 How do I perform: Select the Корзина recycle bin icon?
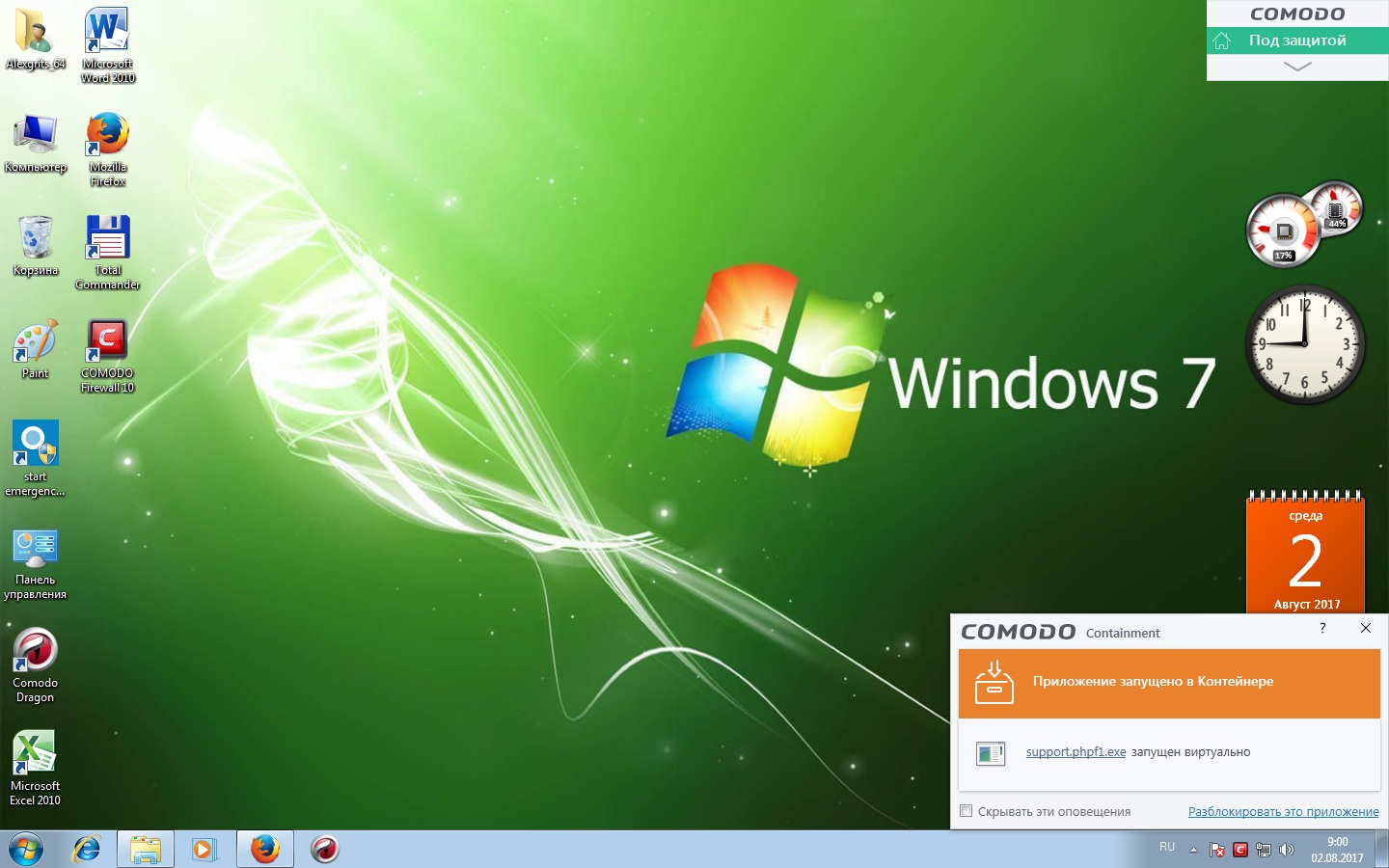[36, 246]
